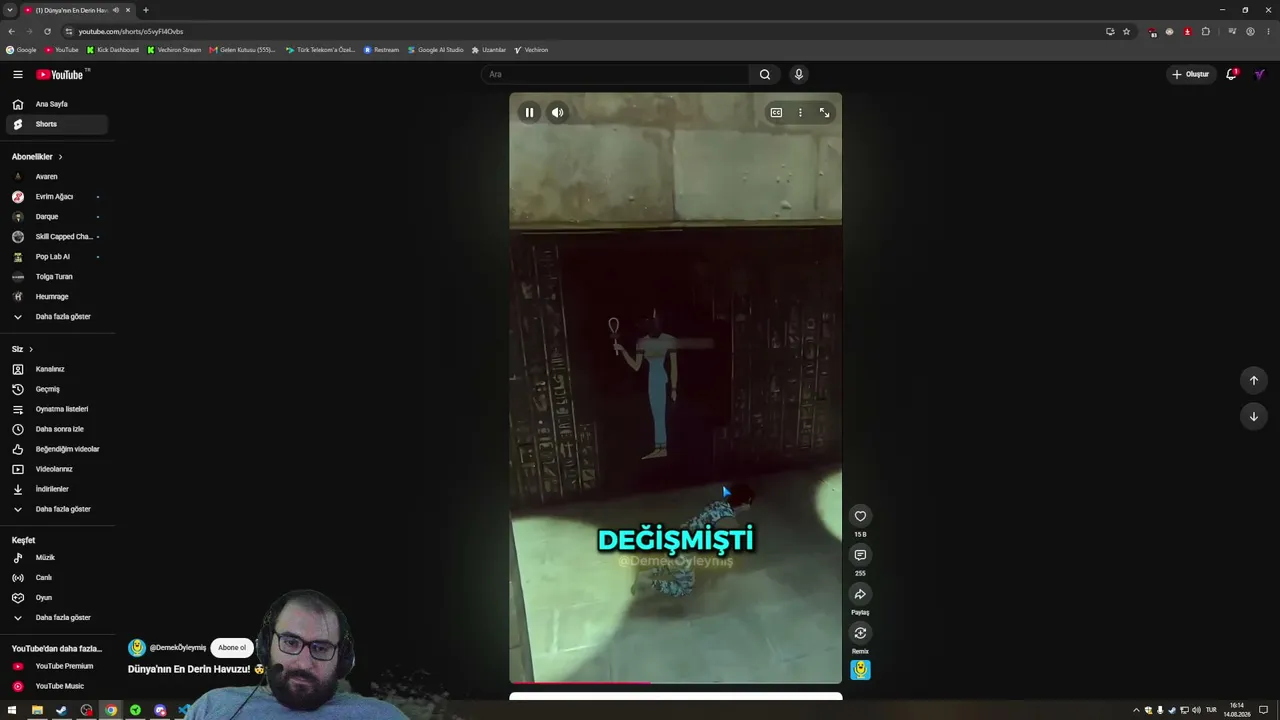Share this Short via Paylaş icon
The height and width of the screenshot is (720, 1280).
(x=860, y=594)
